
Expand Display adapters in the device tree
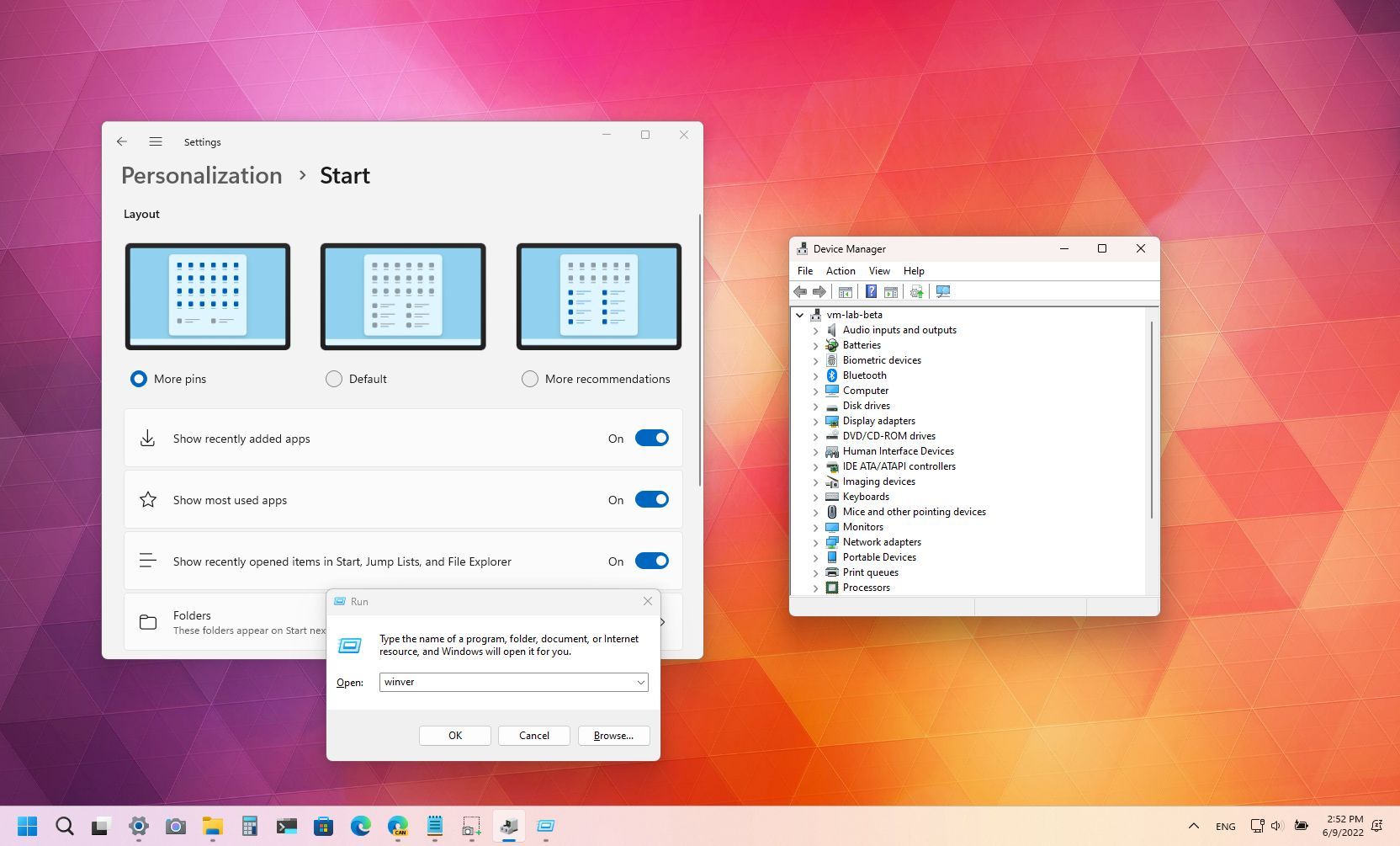click(x=814, y=421)
